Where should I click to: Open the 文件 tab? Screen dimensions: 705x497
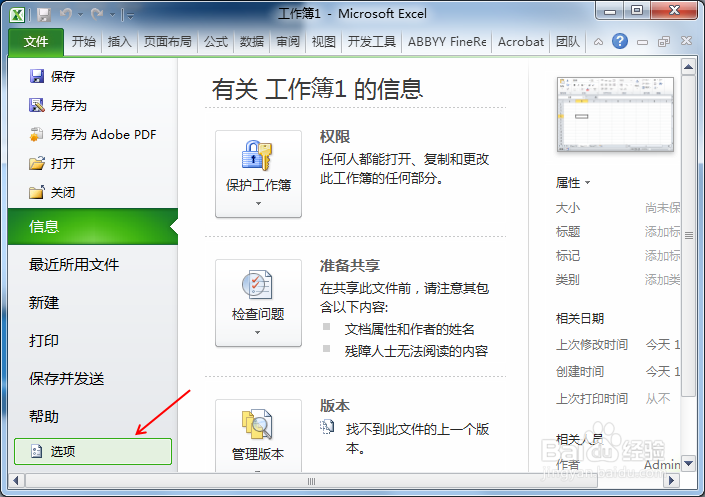tap(36, 42)
